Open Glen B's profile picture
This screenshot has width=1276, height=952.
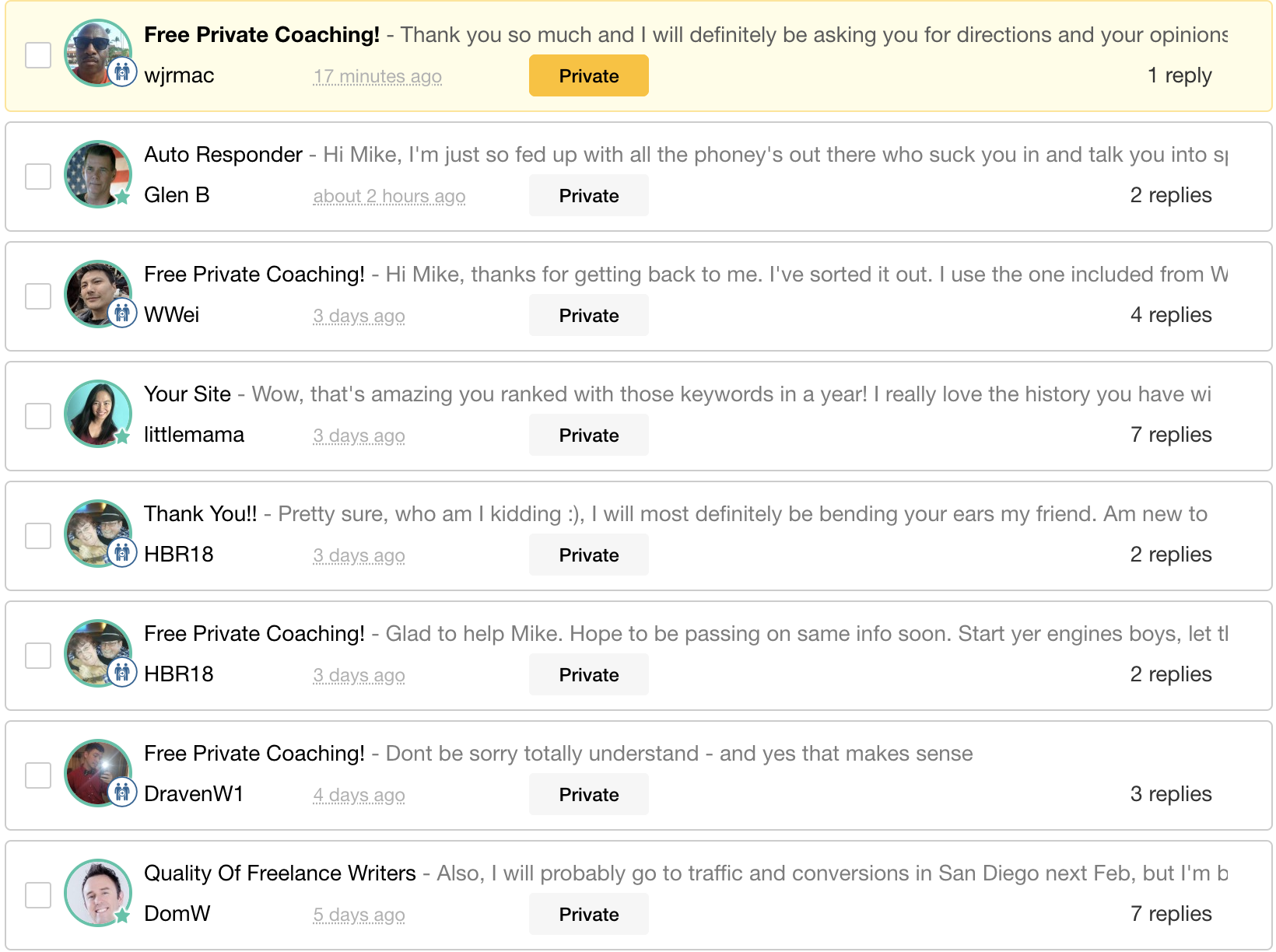point(96,173)
